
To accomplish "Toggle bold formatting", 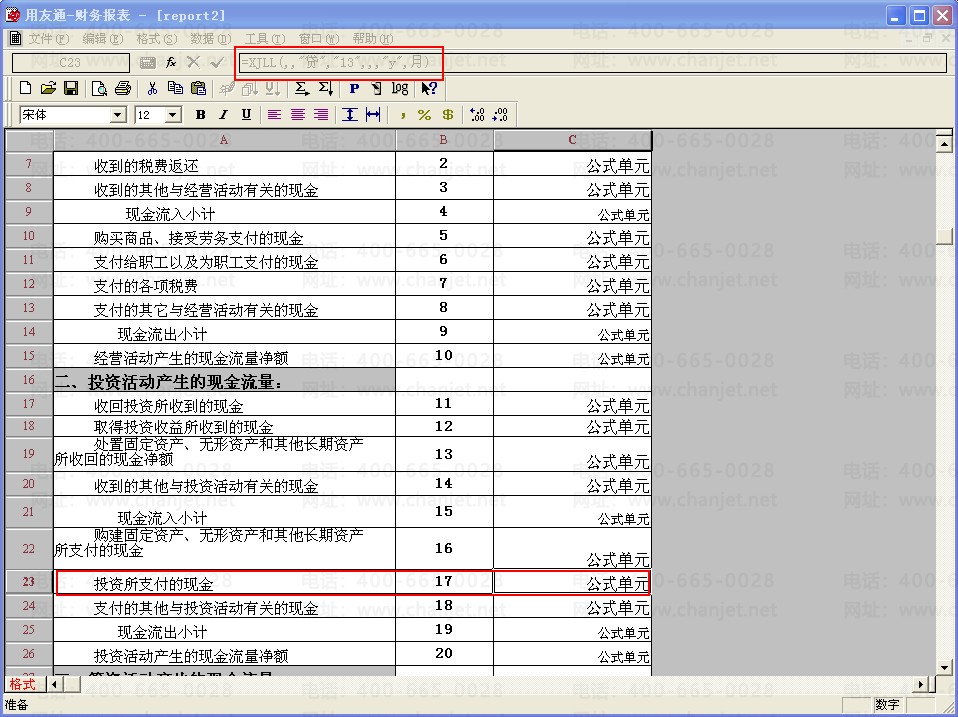I will pyautogui.click(x=200, y=115).
